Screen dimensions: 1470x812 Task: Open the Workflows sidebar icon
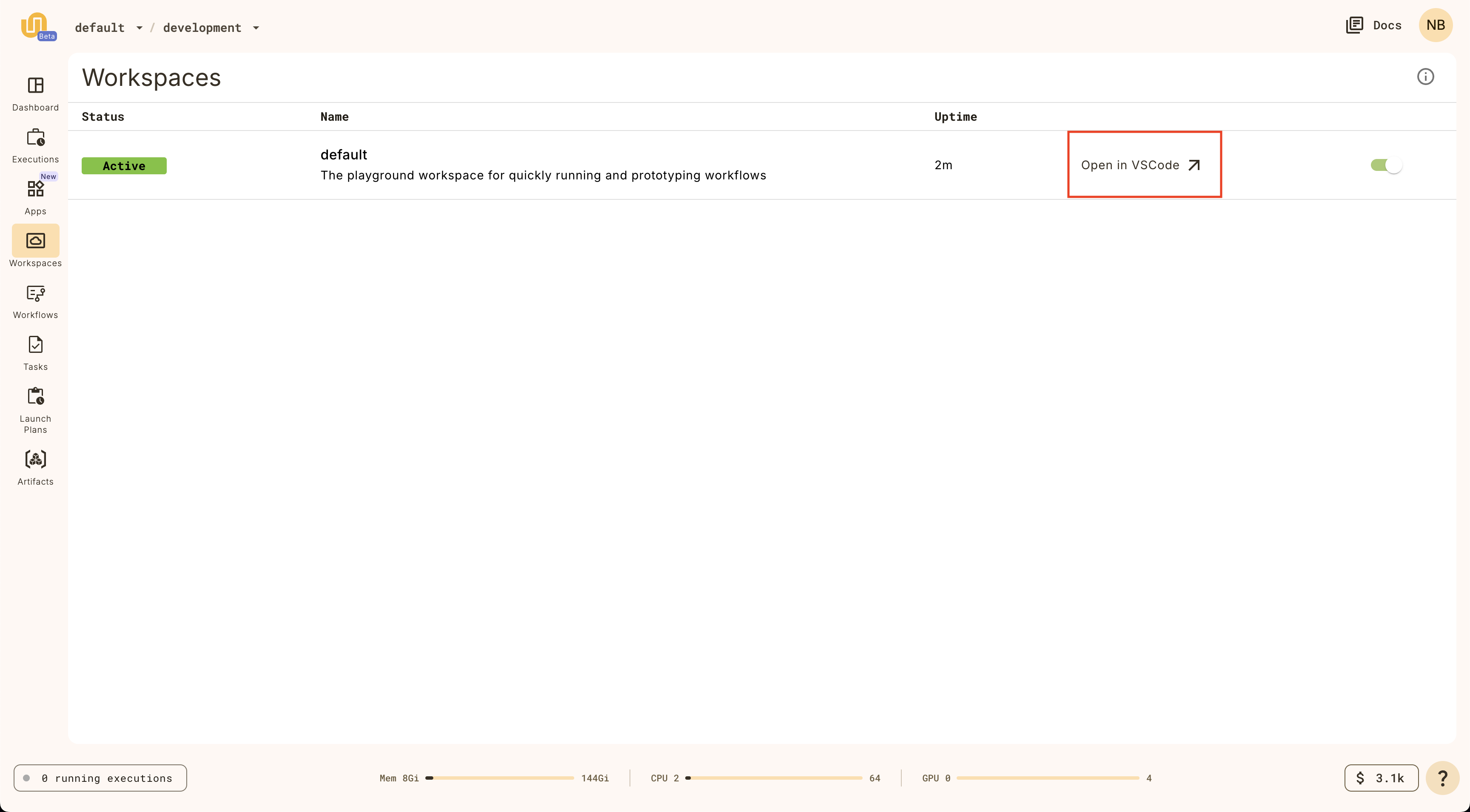[x=35, y=294]
